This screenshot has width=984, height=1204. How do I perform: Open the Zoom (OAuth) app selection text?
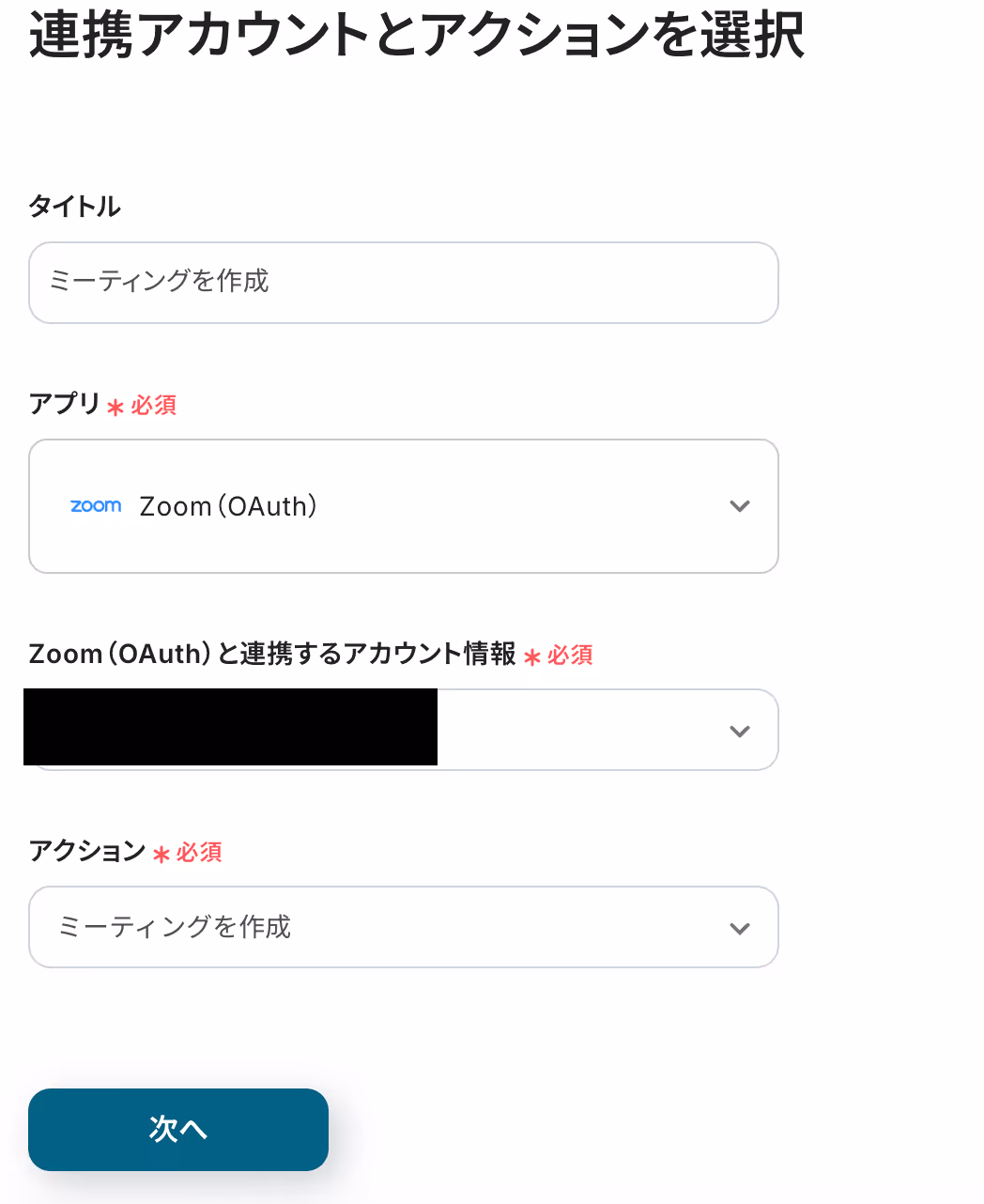tap(228, 506)
